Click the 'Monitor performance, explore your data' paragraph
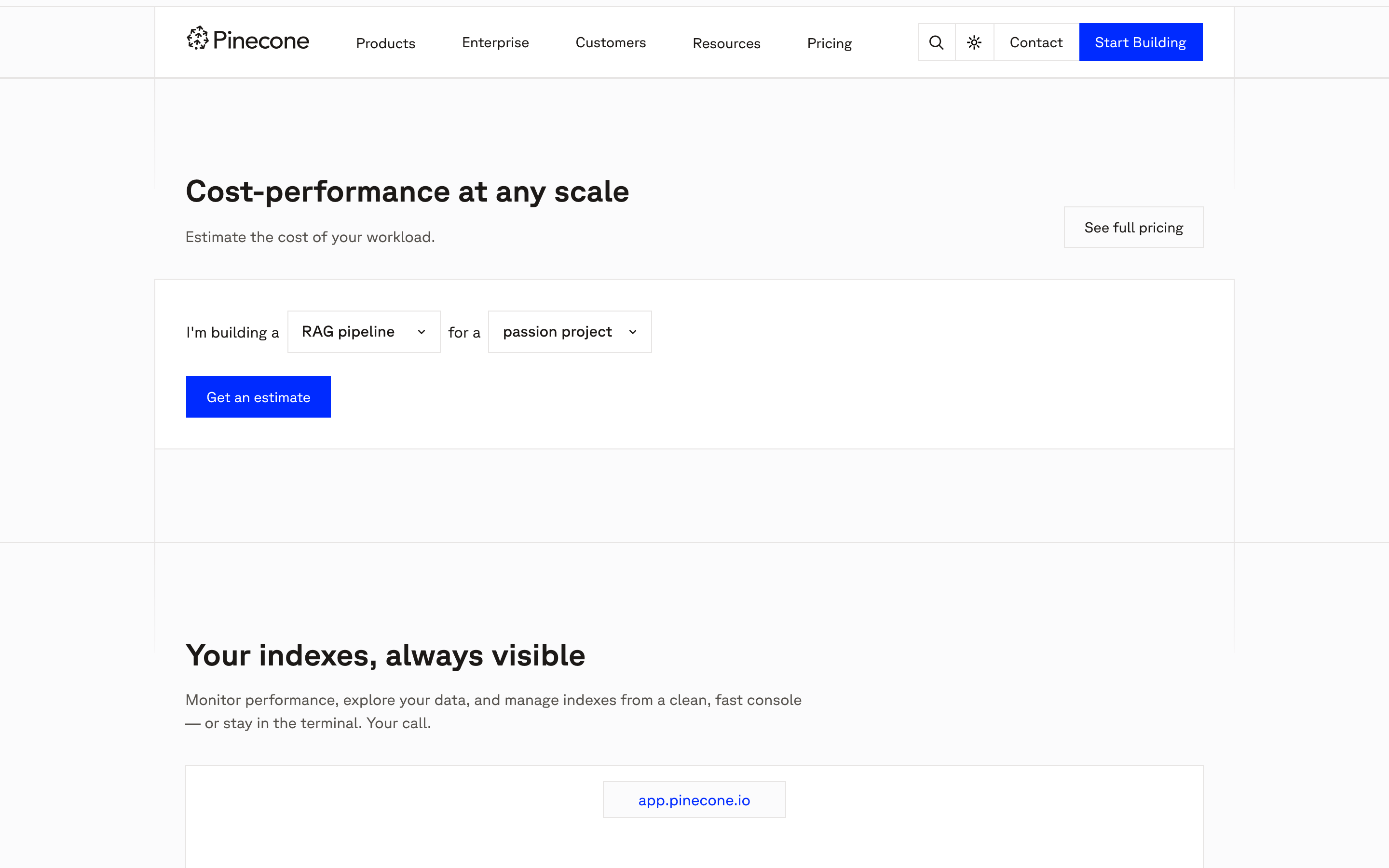 493,711
